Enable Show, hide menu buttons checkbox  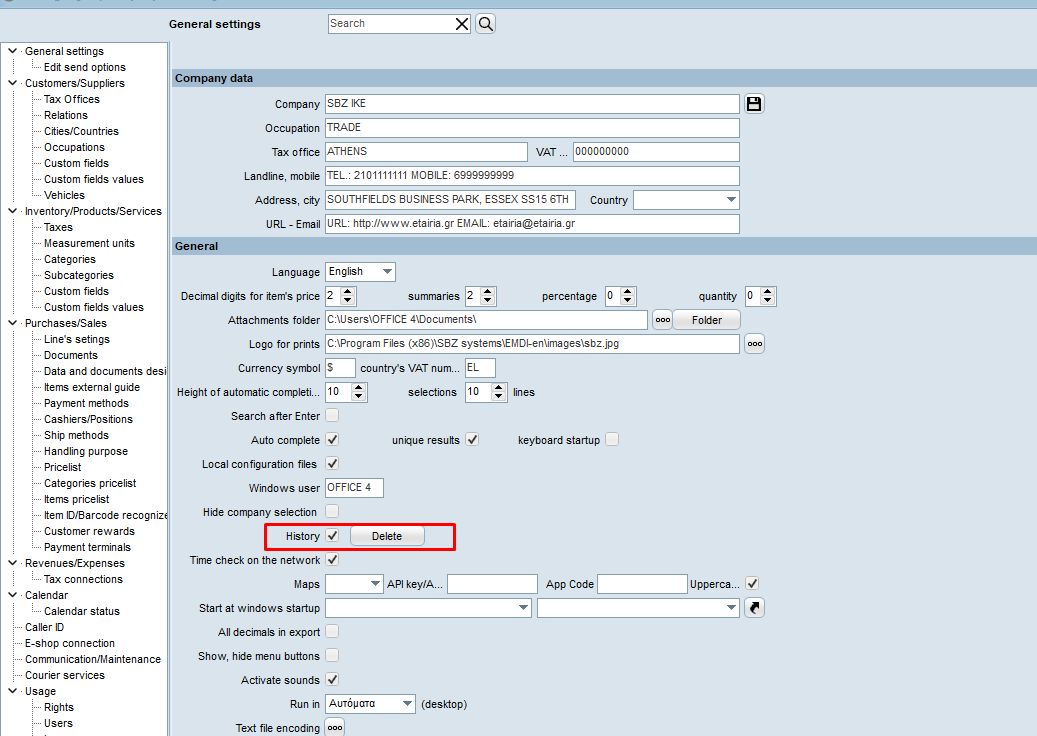coord(332,655)
